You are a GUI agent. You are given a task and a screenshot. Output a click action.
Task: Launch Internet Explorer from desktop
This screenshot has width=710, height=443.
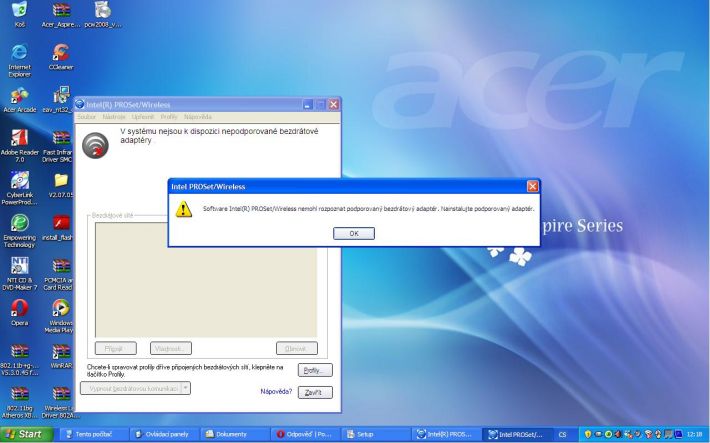pyautogui.click(x=19, y=60)
